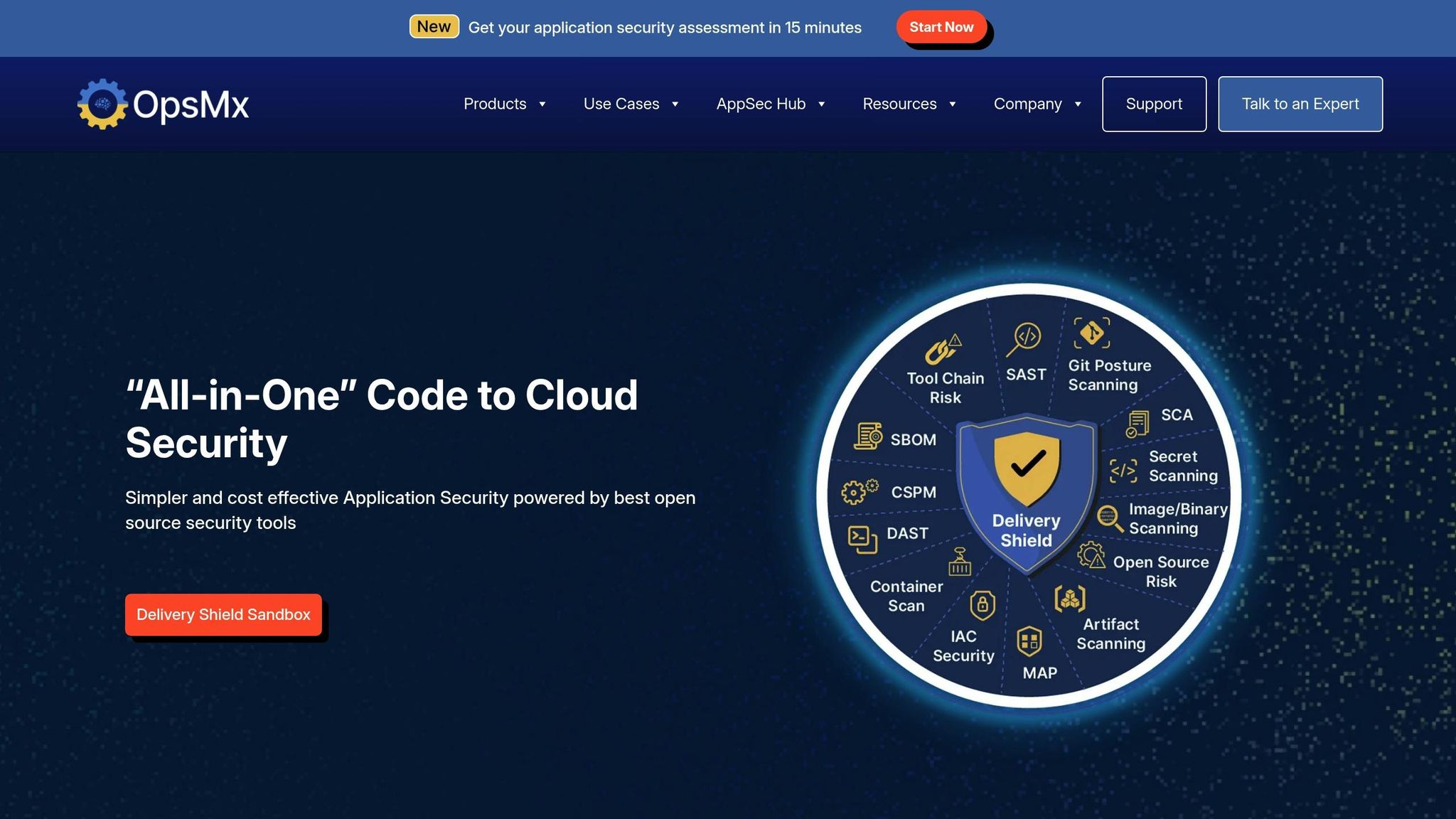Click the Talk to an Expert button
The height and width of the screenshot is (819, 1456).
coord(1300,104)
